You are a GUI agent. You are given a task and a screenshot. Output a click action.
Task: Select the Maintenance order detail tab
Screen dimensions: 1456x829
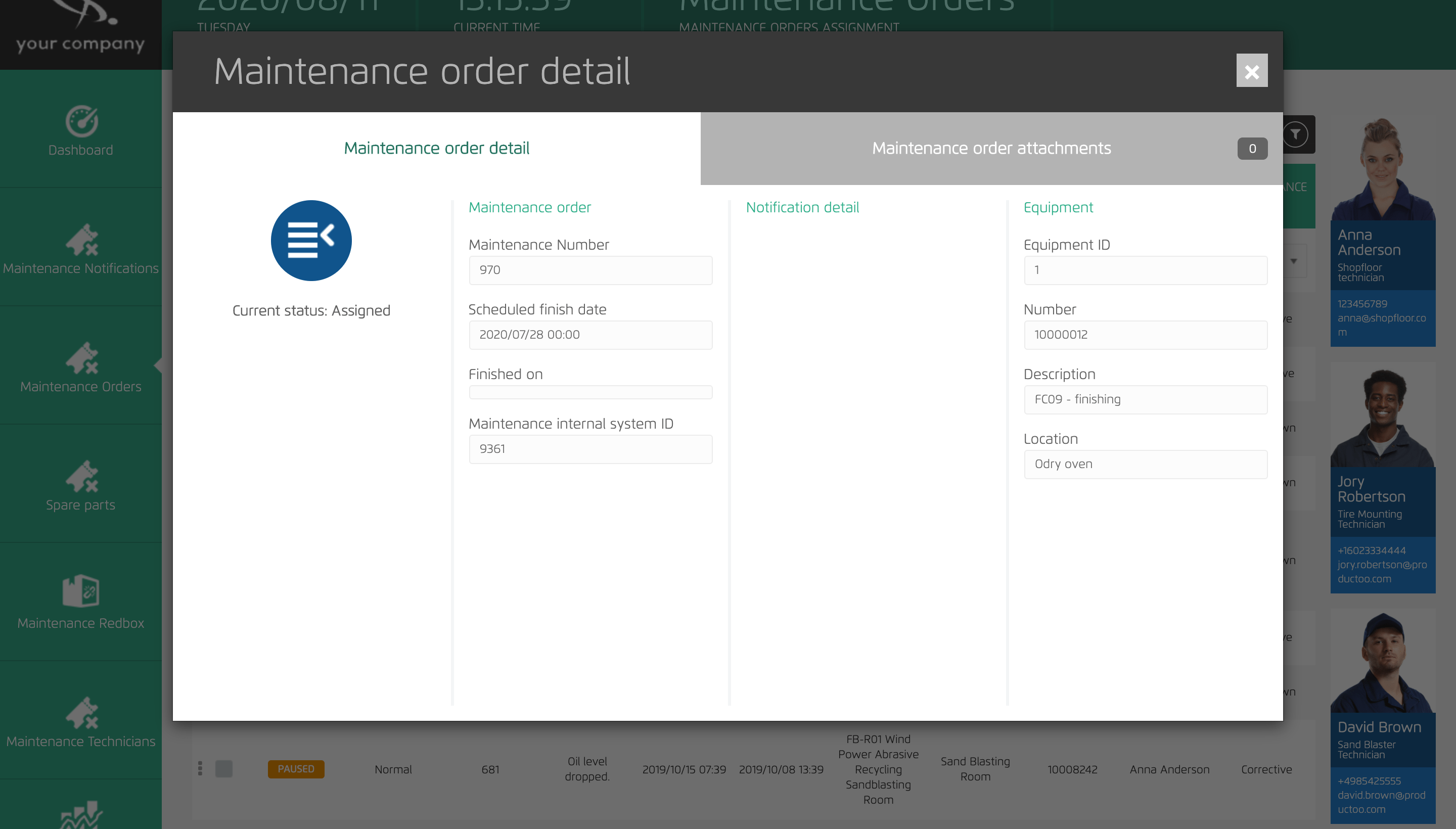[436, 148]
